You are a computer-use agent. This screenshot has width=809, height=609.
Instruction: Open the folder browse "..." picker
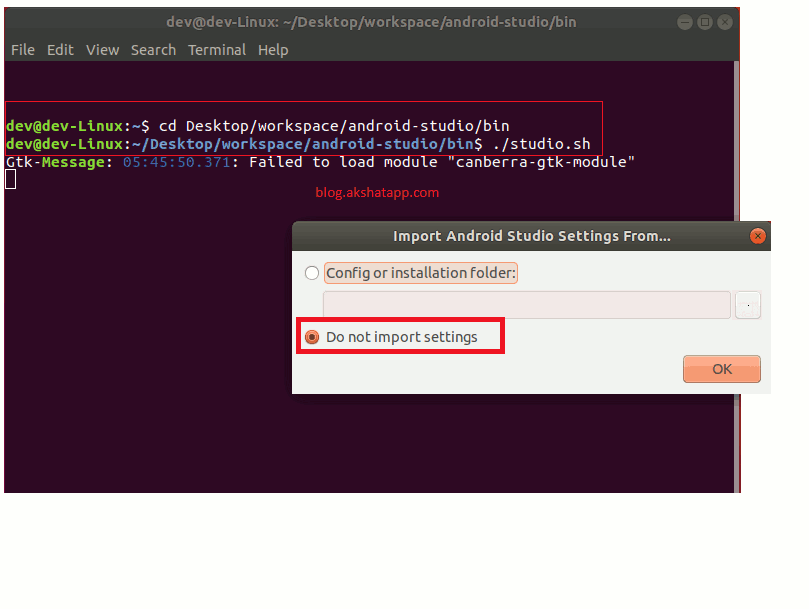747,305
